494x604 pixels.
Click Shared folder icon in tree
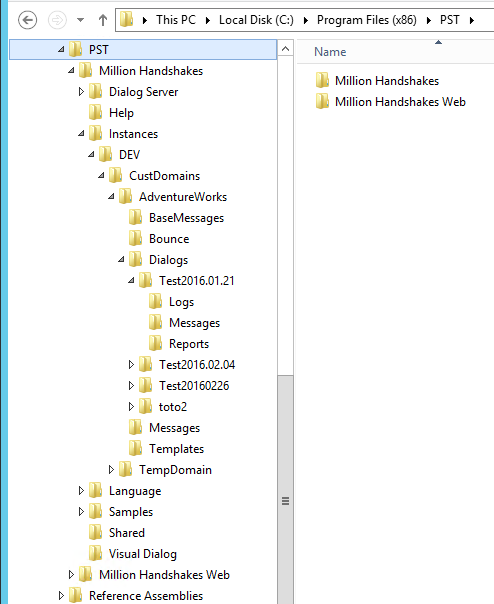(x=96, y=532)
